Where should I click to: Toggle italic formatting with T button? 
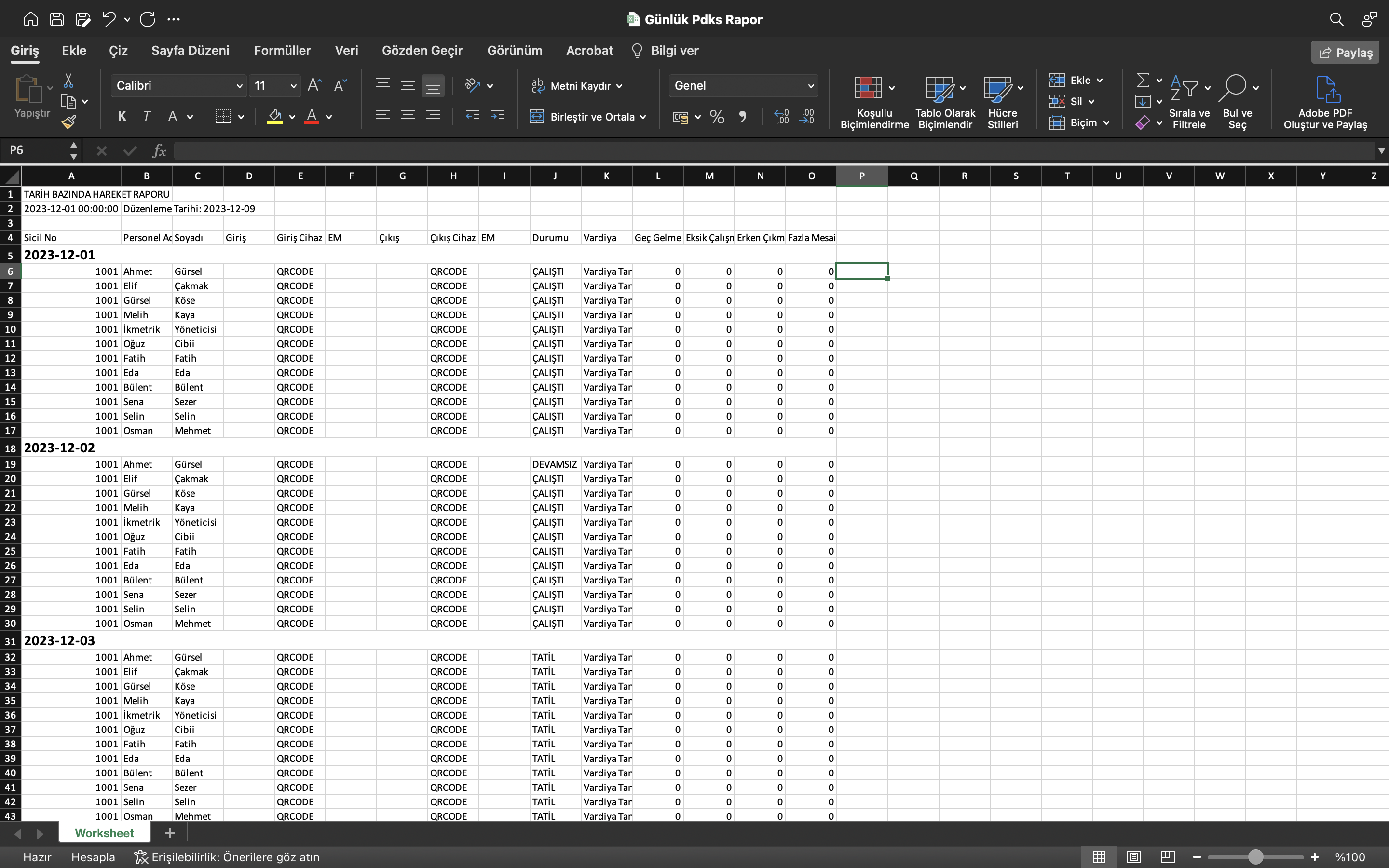point(147,117)
